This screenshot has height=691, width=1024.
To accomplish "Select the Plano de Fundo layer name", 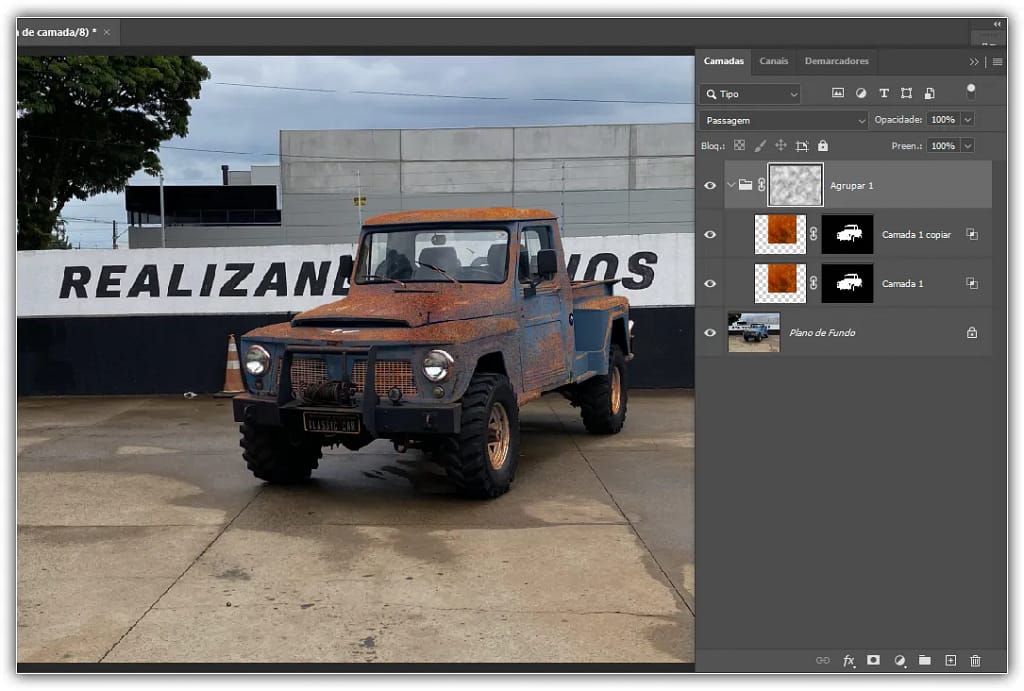I will pyautogui.click(x=822, y=332).
